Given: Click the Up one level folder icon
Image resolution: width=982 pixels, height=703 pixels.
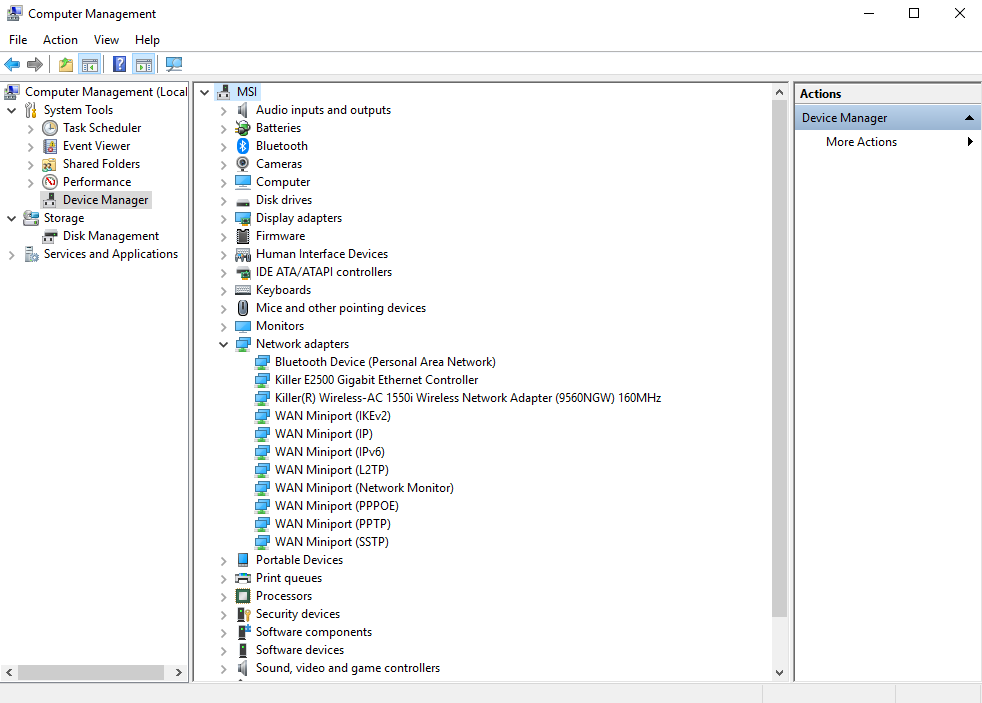Looking at the screenshot, I should 66,65.
